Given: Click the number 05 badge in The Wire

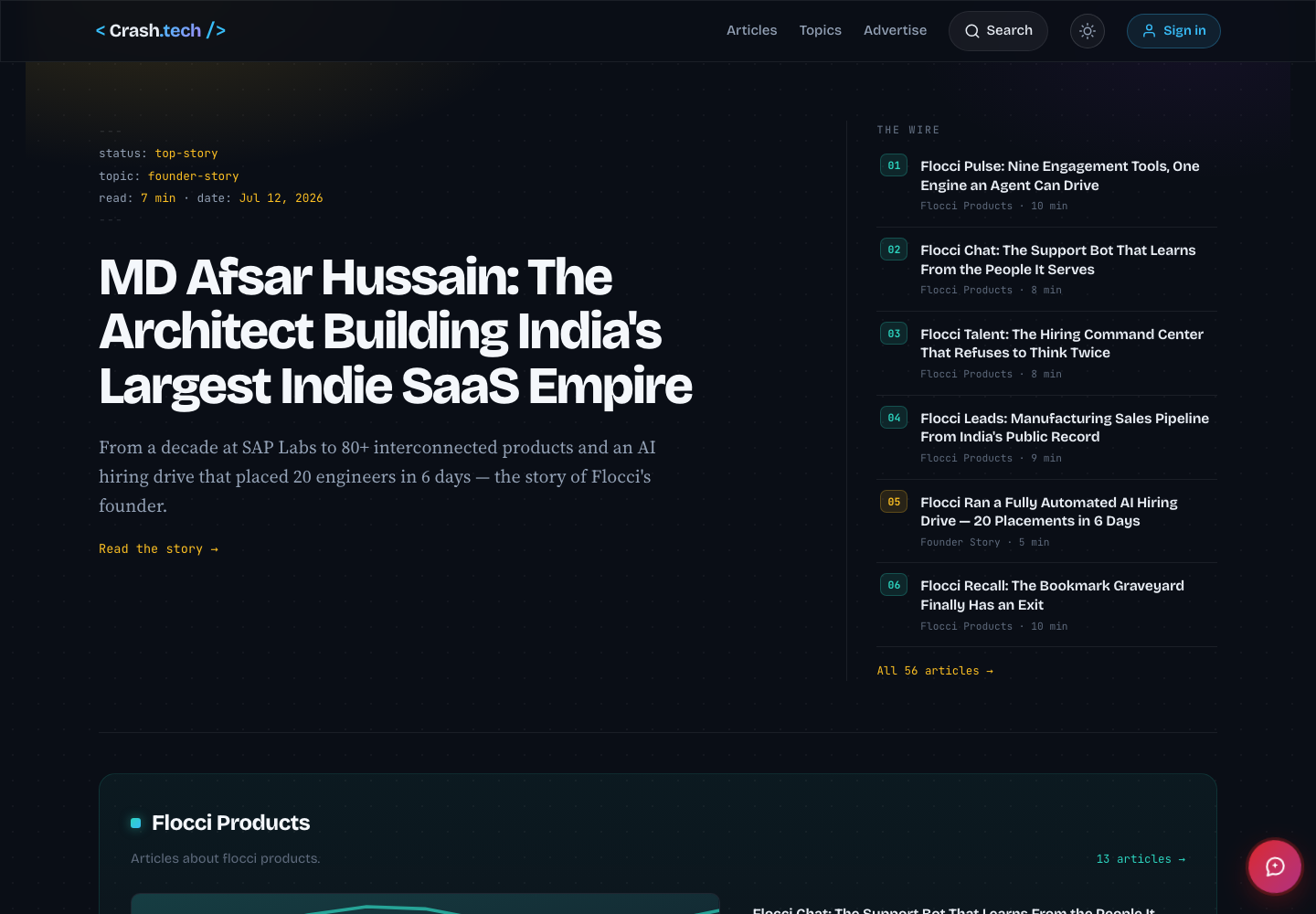Looking at the screenshot, I should pos(894,502).
